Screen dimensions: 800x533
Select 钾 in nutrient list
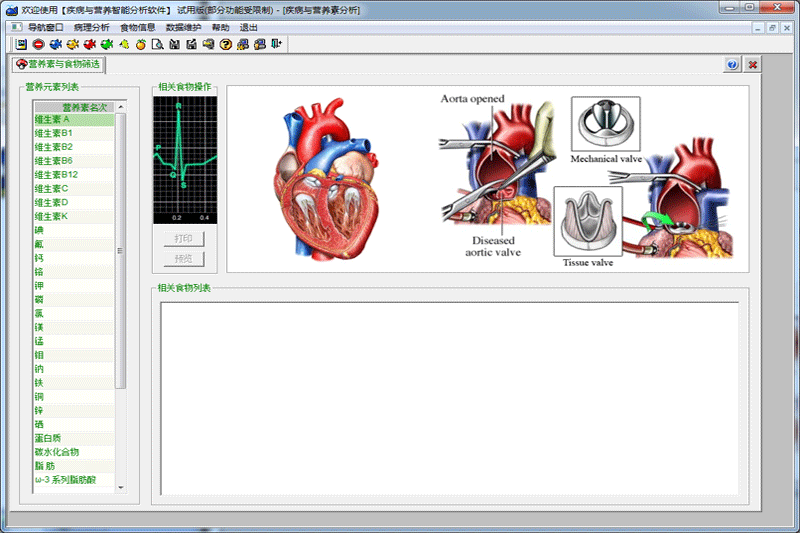coord(74,286)
